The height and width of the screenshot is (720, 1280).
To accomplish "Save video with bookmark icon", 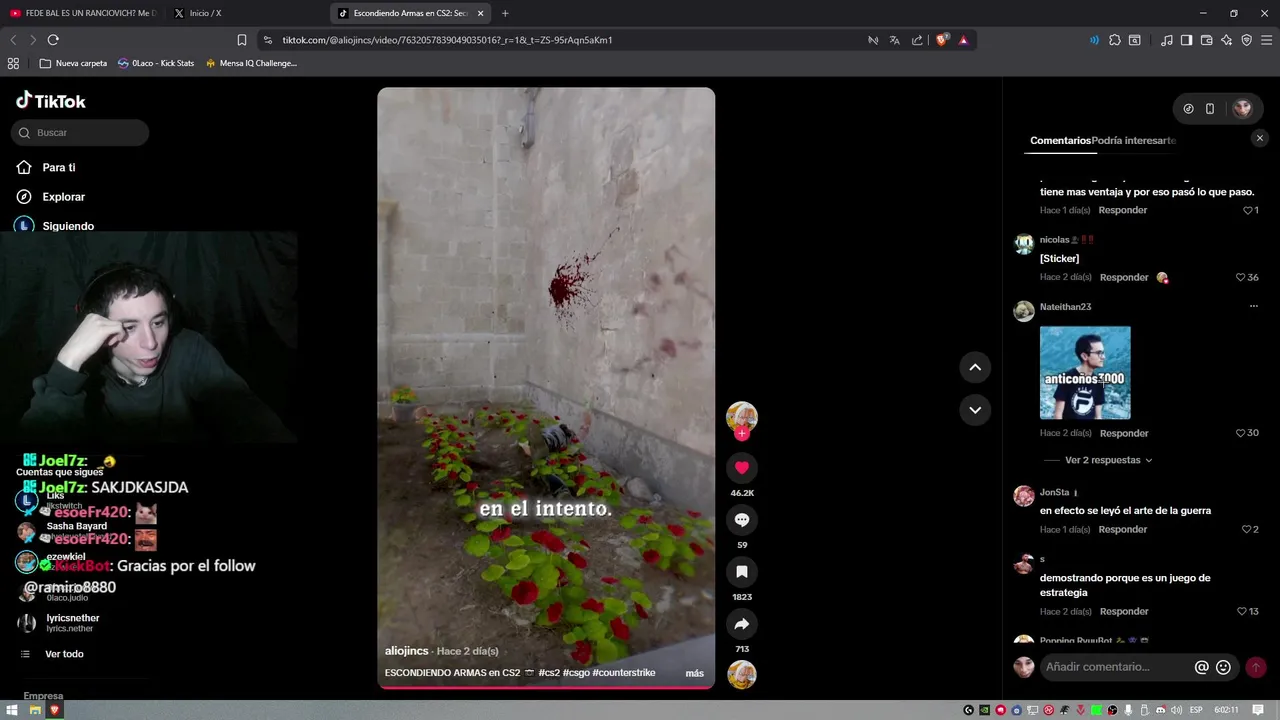I will pos(742,572).
